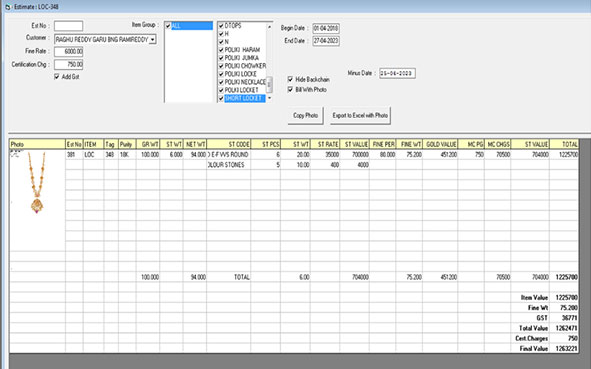The height and width of the screenshot is (369, 591).
Task: Click the item list scrollbar thumb
Action: 269,84
